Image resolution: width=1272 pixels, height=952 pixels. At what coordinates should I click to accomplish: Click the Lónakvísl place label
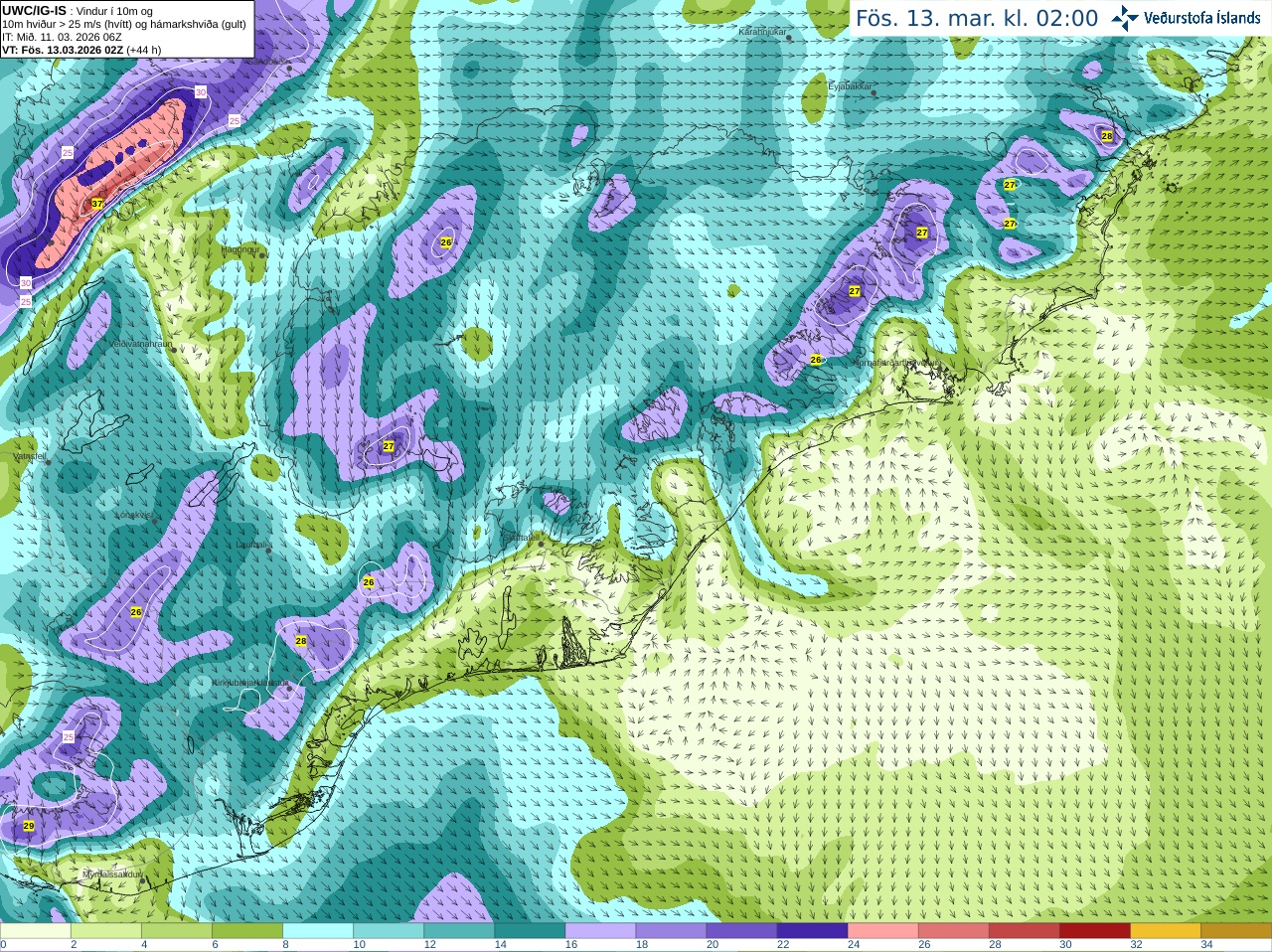point(133,515)
